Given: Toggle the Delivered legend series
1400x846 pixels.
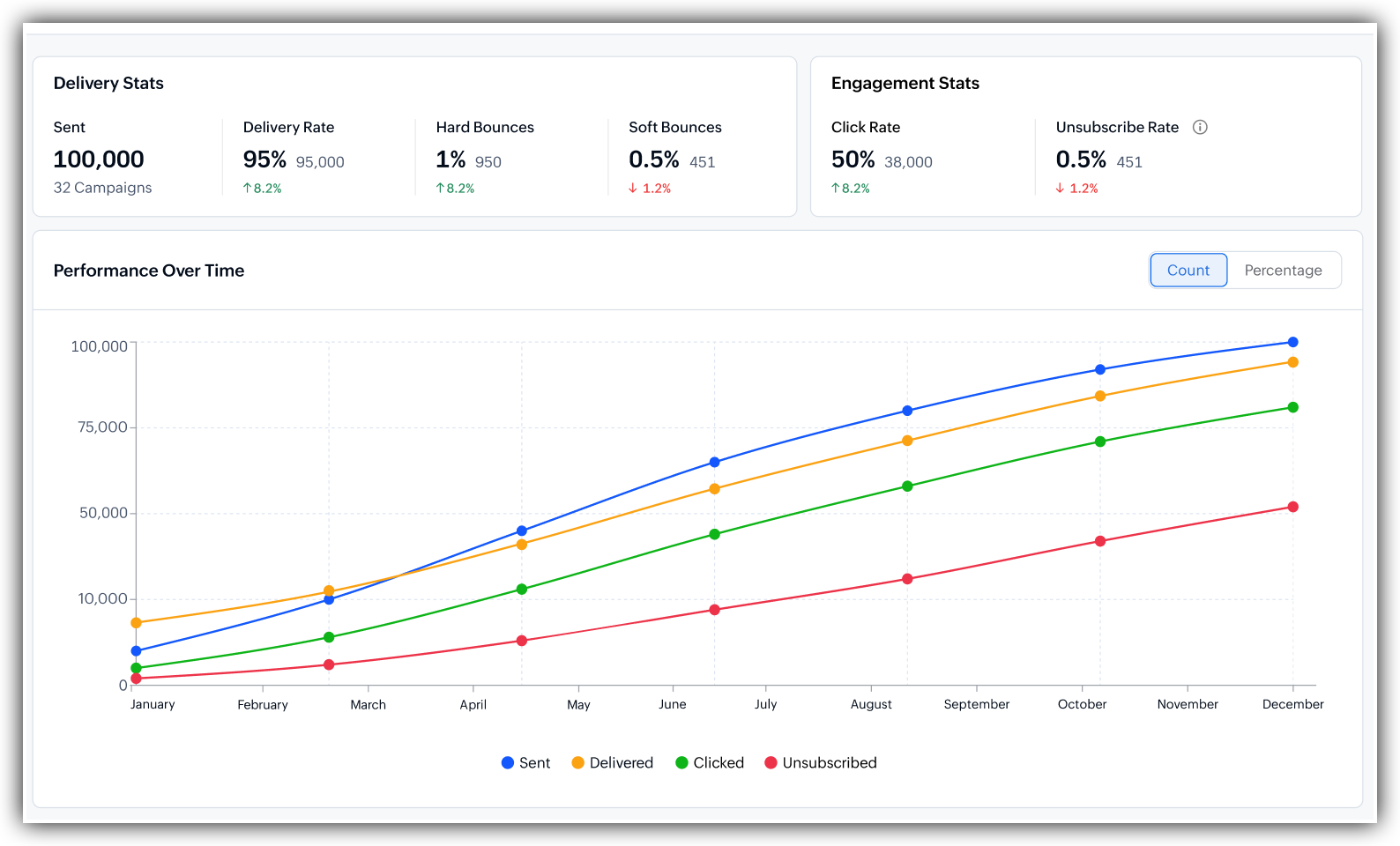Looking at the screenshot, I should point(613,763).
